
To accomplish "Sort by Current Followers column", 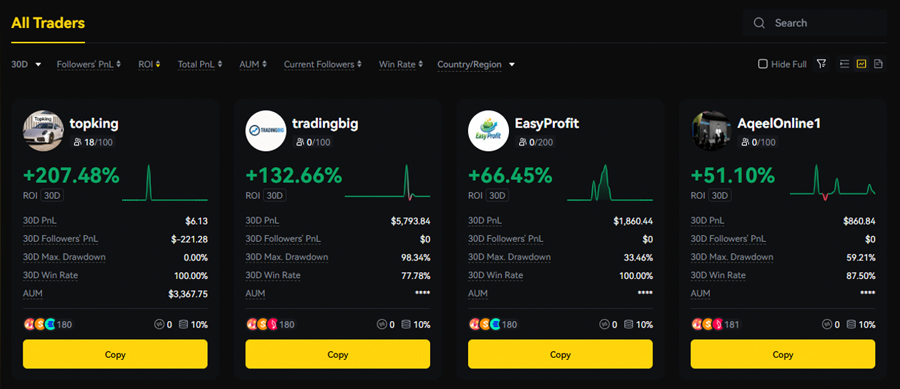I will 323,64.
